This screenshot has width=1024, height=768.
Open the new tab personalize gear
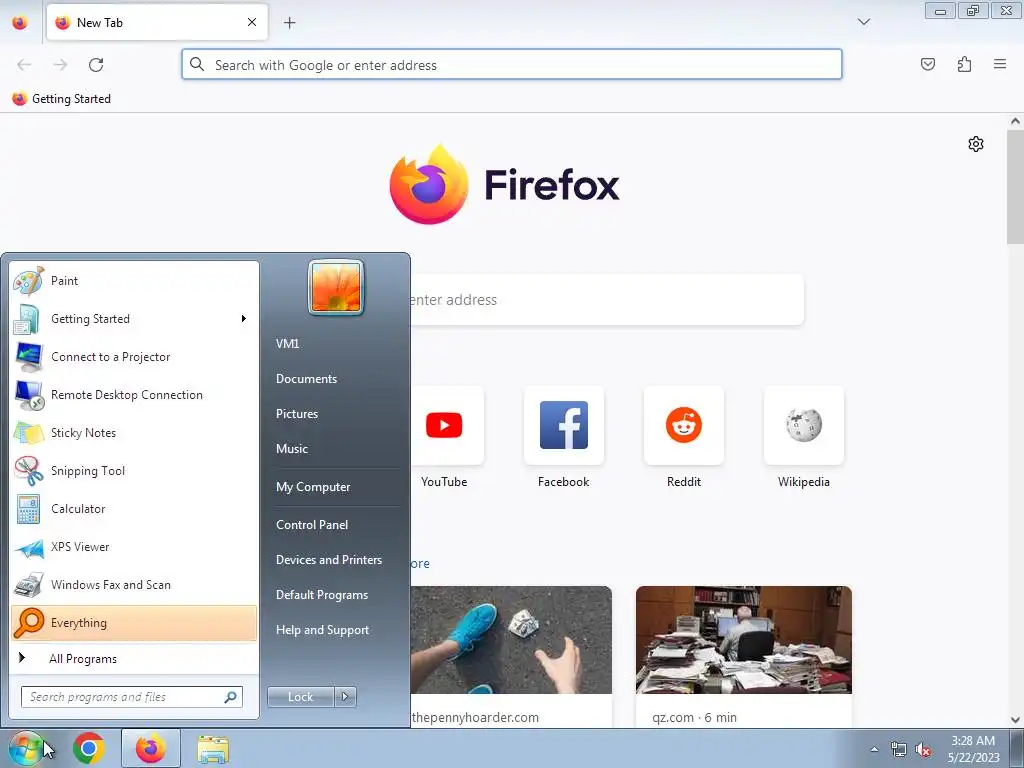pos(976,144)
